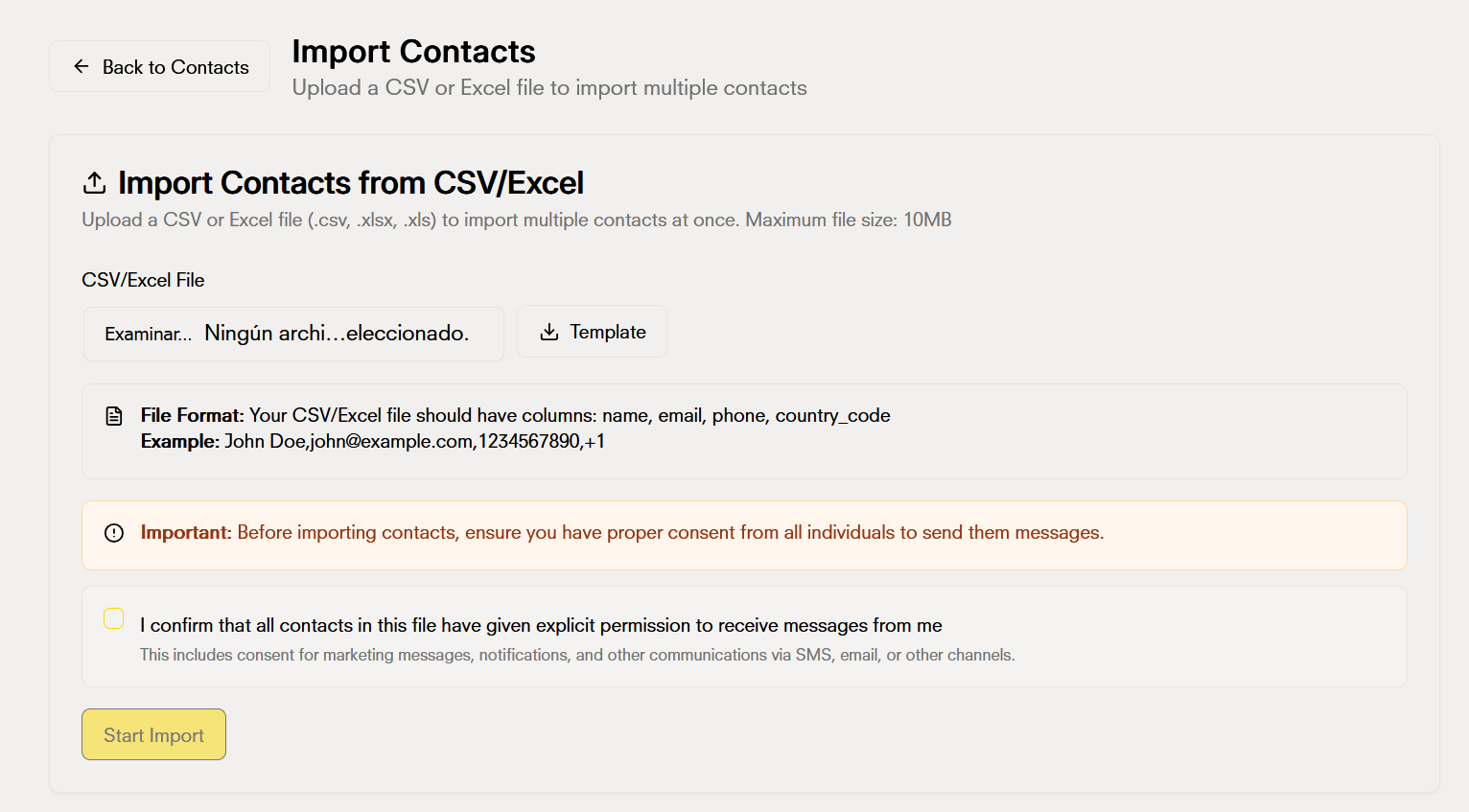Image resolution: width=1469 pixels, height=812 pixels.
Task: Return via Back to Contacts
Action: (159, 66)
